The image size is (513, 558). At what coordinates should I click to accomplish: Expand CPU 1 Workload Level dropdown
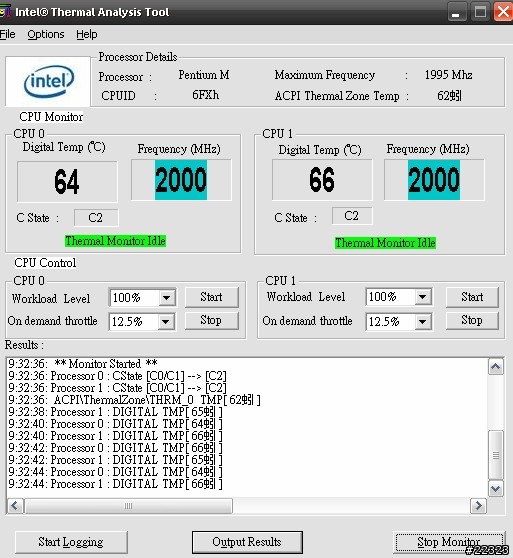pos(423,296)
